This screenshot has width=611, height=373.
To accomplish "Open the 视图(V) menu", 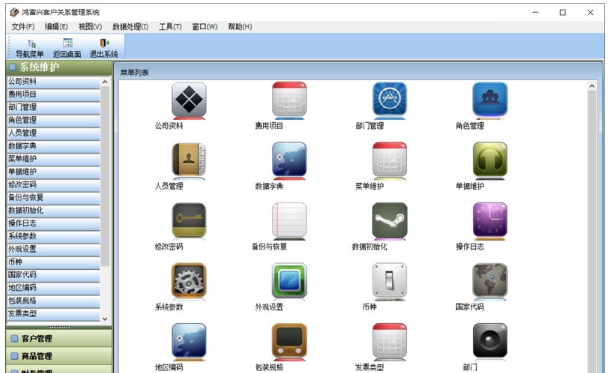I will tap(90, 27).
